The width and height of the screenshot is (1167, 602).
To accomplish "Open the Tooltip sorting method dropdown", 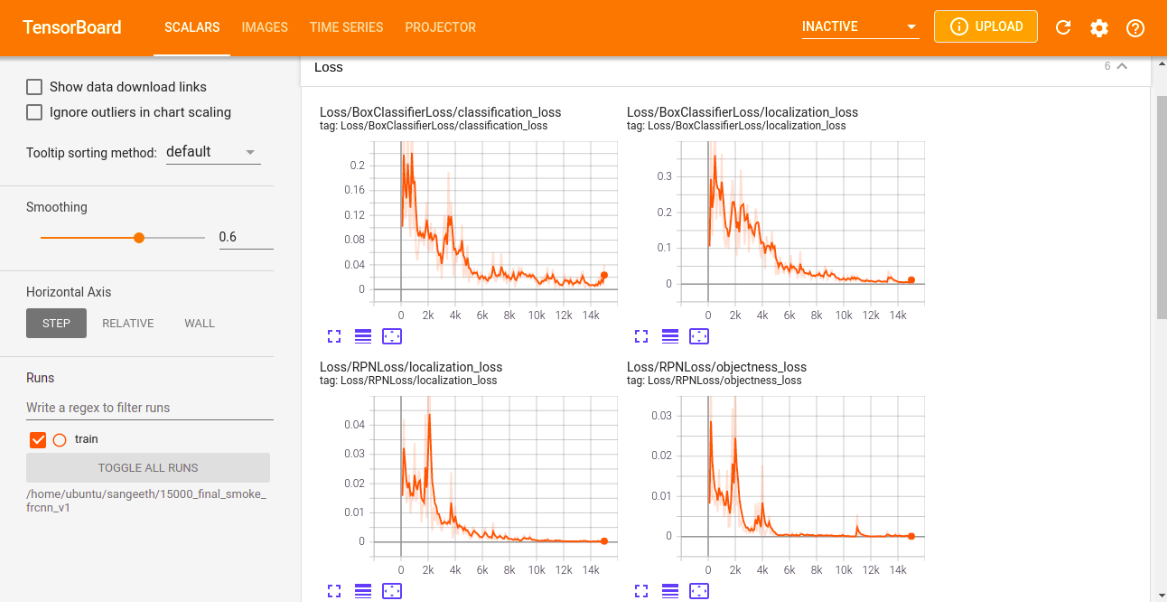I will pos(213,151).
